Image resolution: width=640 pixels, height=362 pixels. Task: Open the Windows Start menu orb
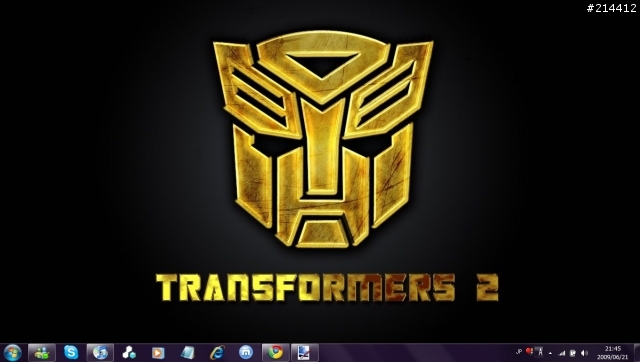click(13, 353)
